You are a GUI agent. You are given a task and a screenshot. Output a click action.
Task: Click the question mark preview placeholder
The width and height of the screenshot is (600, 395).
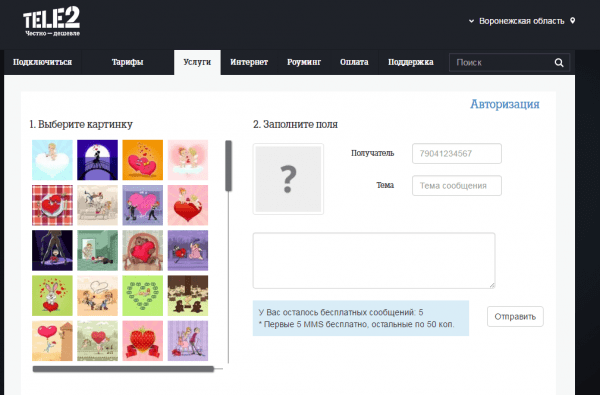click(288, 179)
